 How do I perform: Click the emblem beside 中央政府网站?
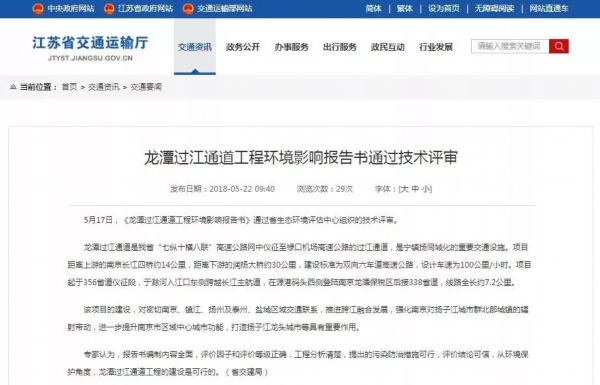[x=38, y=8]
